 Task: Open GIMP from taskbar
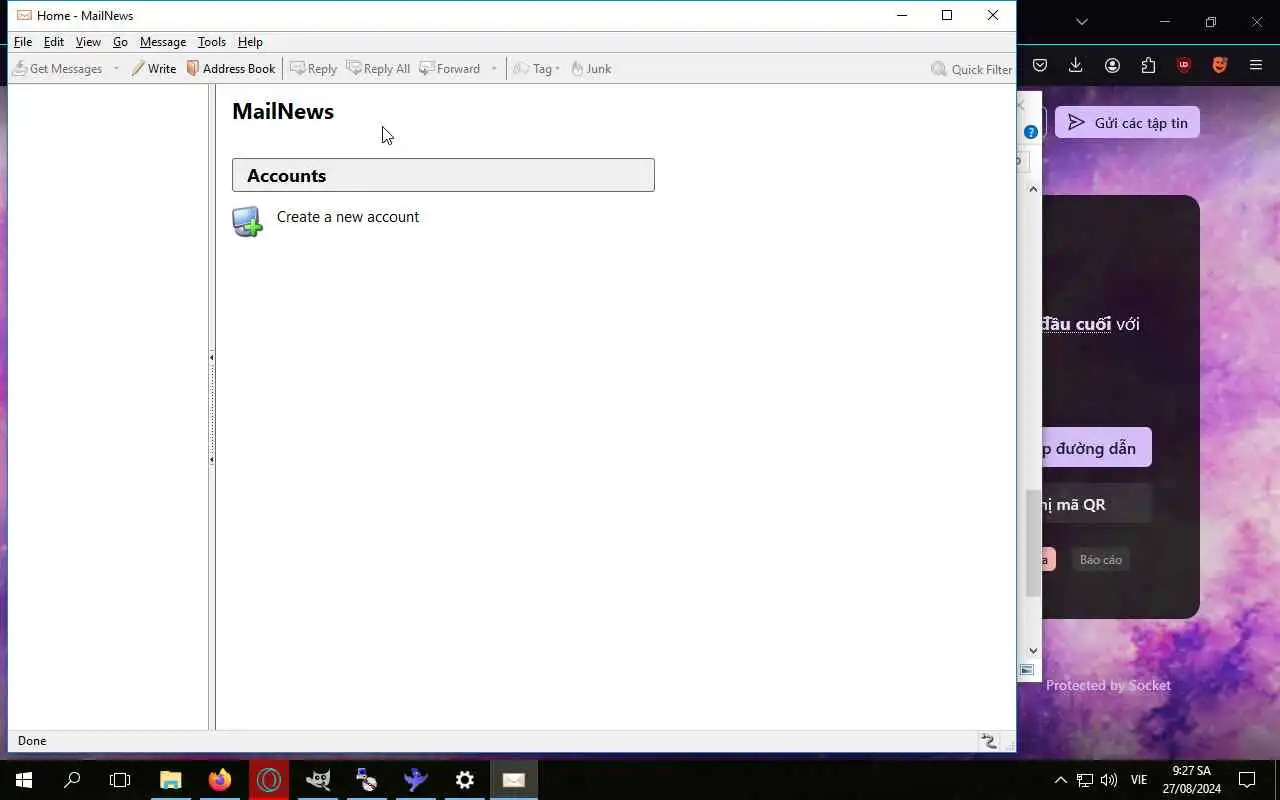pos(318,780)
